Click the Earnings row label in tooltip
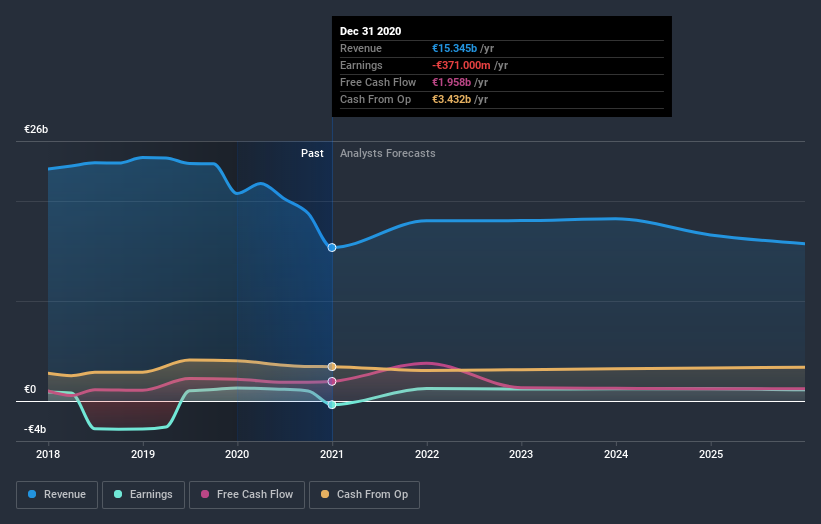821x524 pixels. click(361, 65)
